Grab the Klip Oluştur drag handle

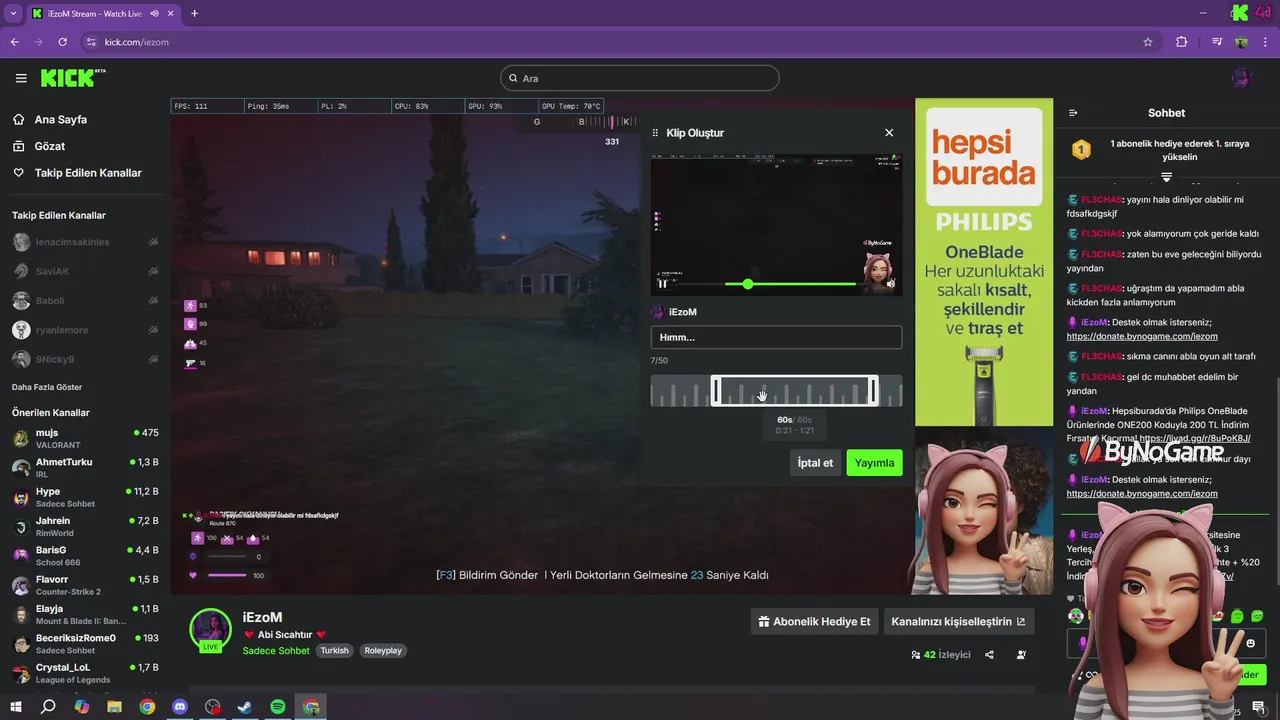point(656,133)
